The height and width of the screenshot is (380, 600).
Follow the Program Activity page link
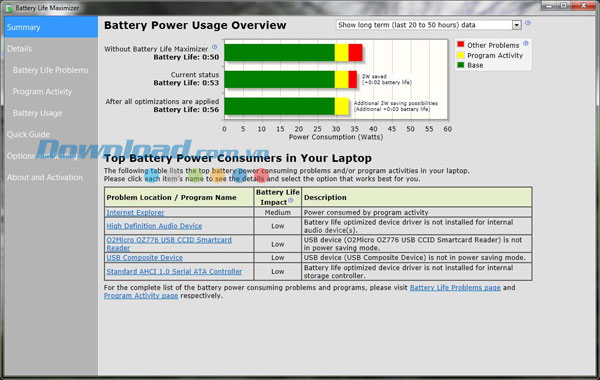141,295
